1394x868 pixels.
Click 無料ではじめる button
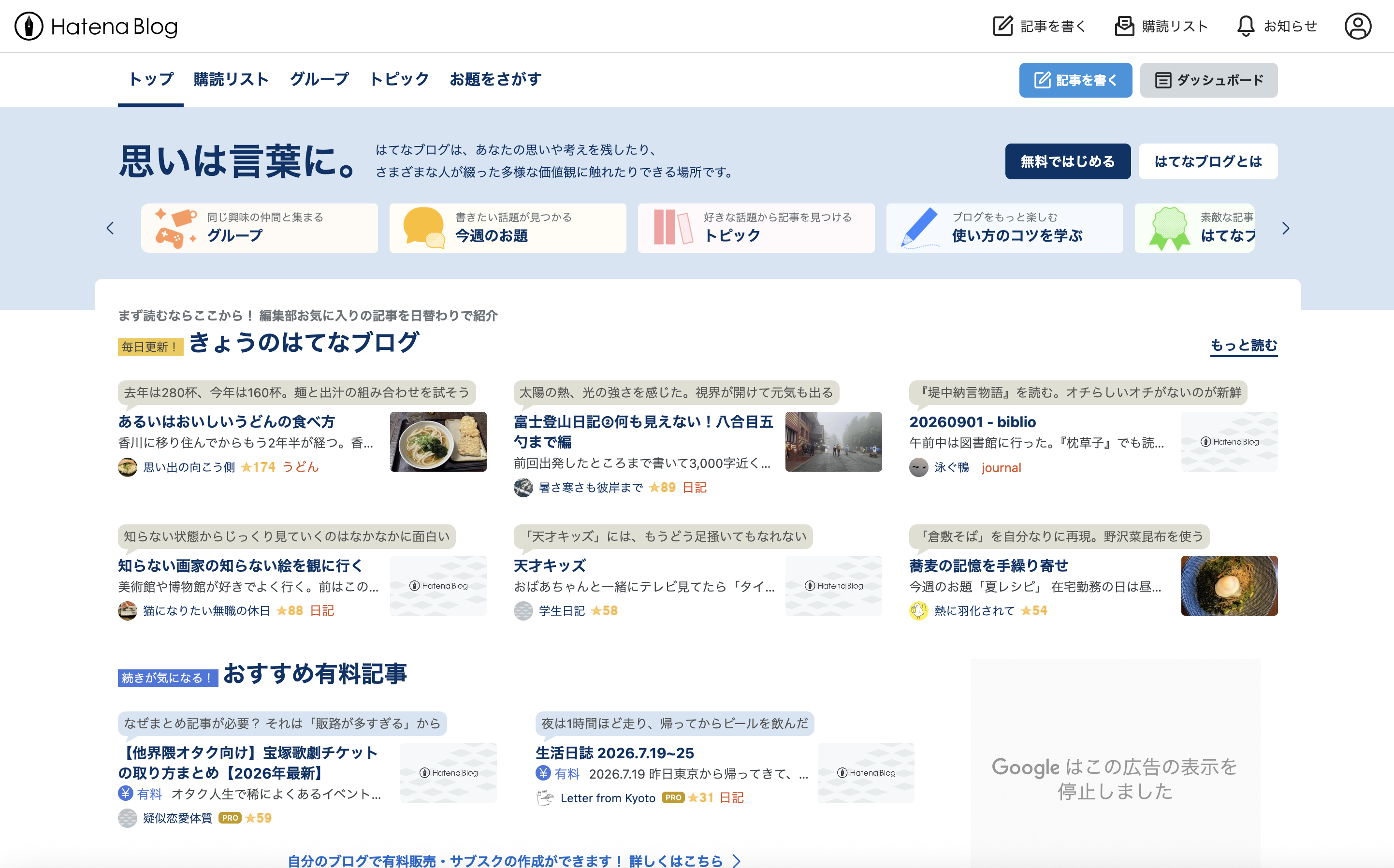(1068, 161)
